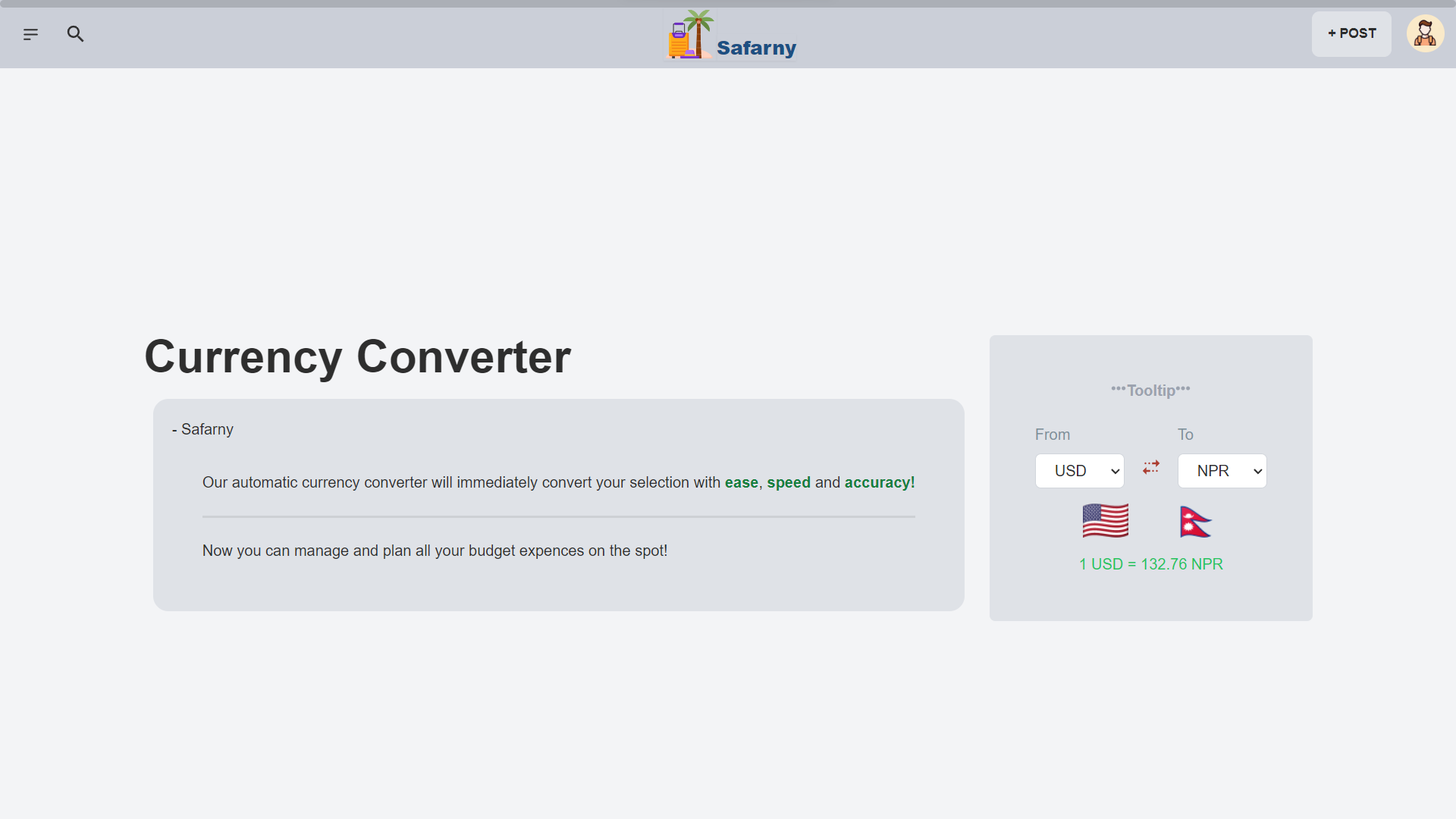Click the 1 USD = 132.76 NPR result

coord(1150,564)
